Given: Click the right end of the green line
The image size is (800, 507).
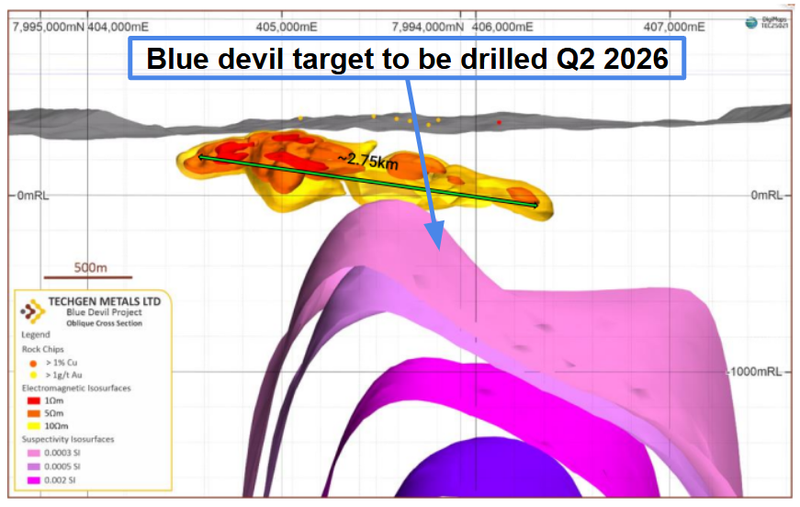Looking at the screenshot, I should click(536, 205).
